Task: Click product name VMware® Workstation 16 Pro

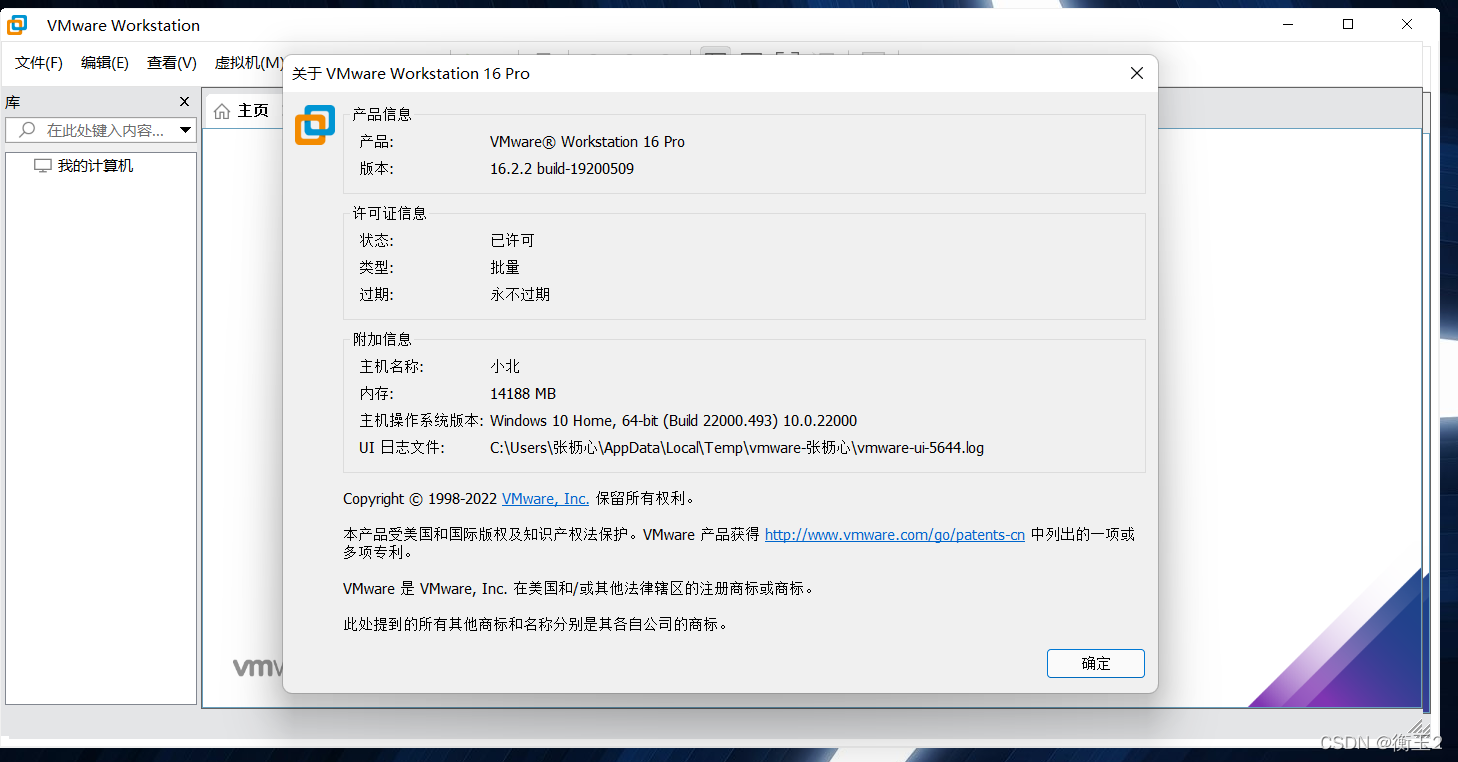Action: (587, 142)
